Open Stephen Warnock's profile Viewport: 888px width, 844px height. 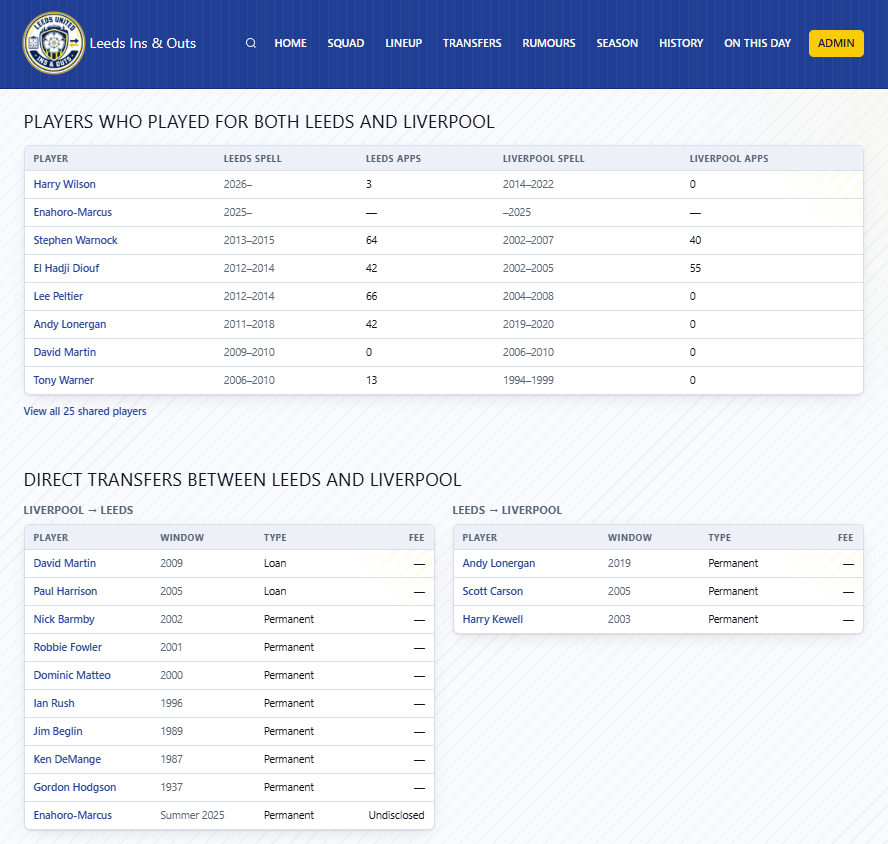[x=75, y=240]
